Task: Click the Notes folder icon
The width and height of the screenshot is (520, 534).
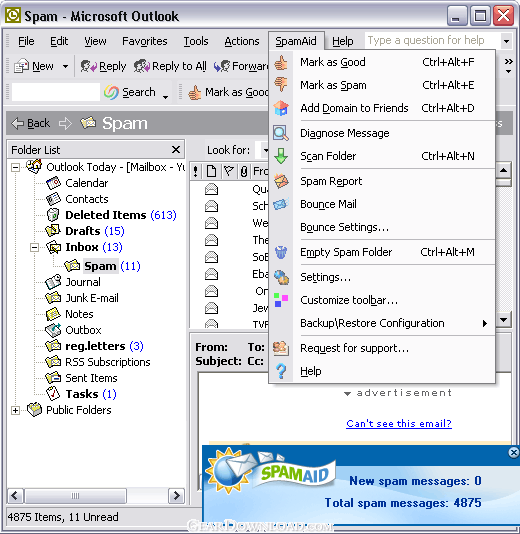Action: 53,314
